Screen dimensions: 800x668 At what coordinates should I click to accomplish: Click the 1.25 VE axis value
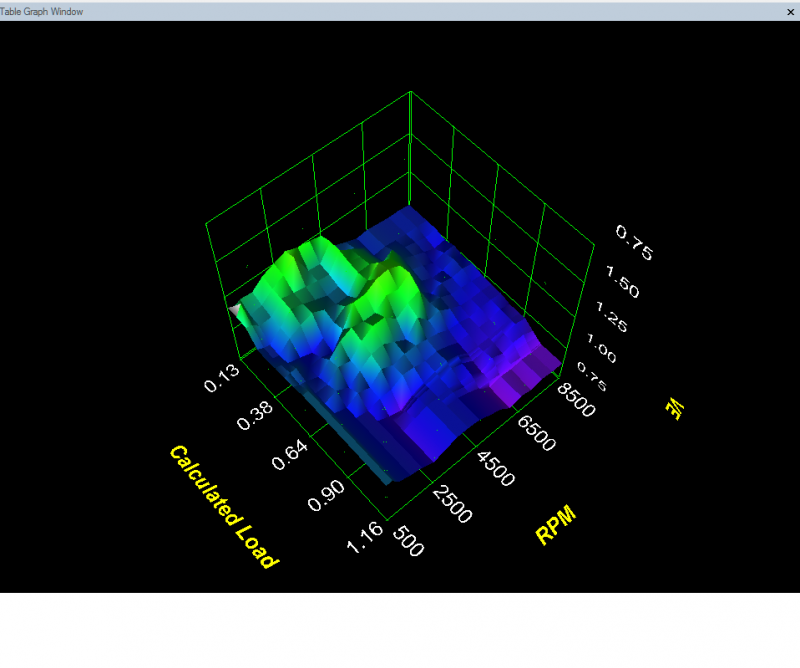coord(611,316)
